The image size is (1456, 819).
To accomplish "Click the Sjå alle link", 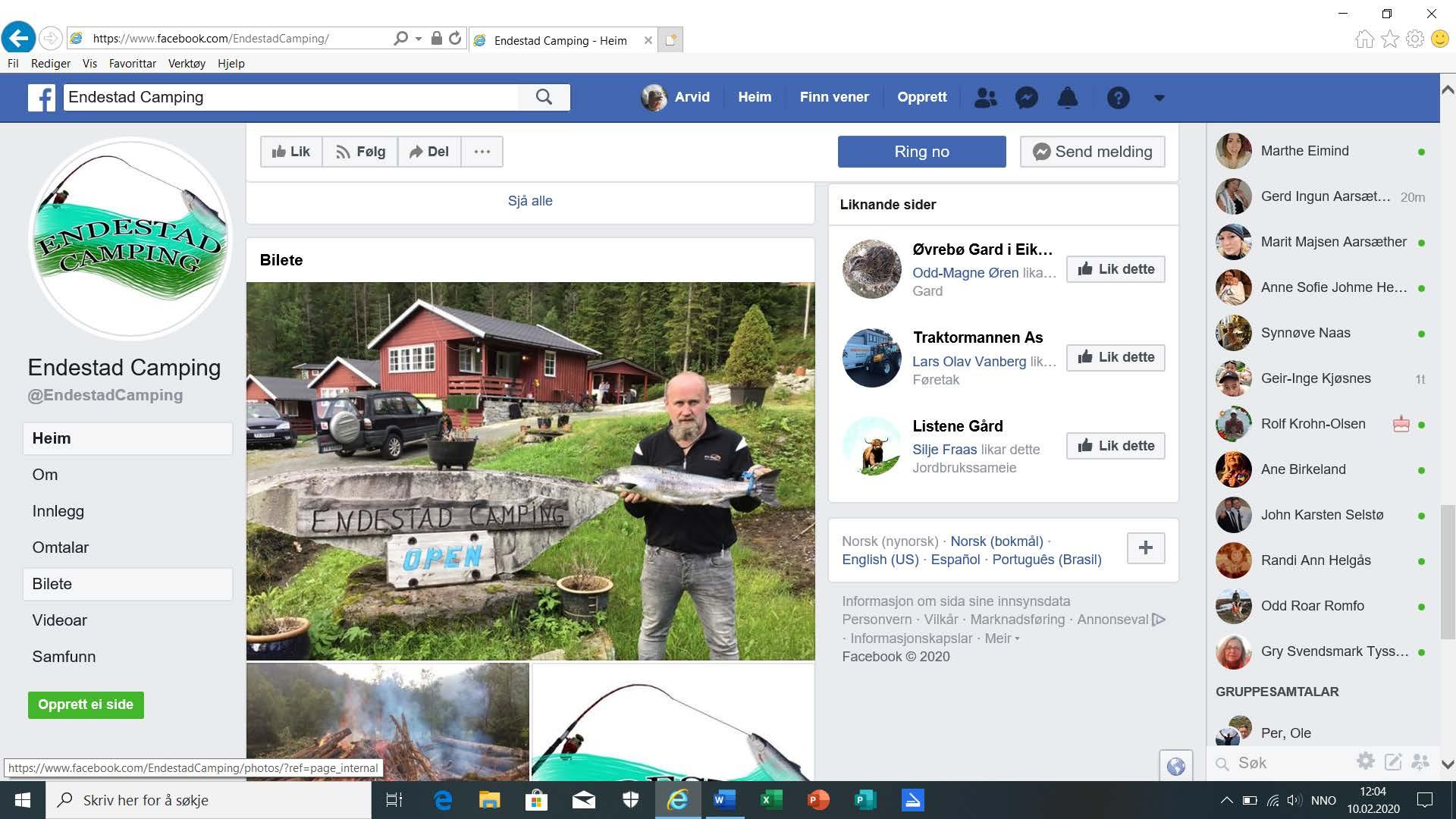I will [530, 201].
